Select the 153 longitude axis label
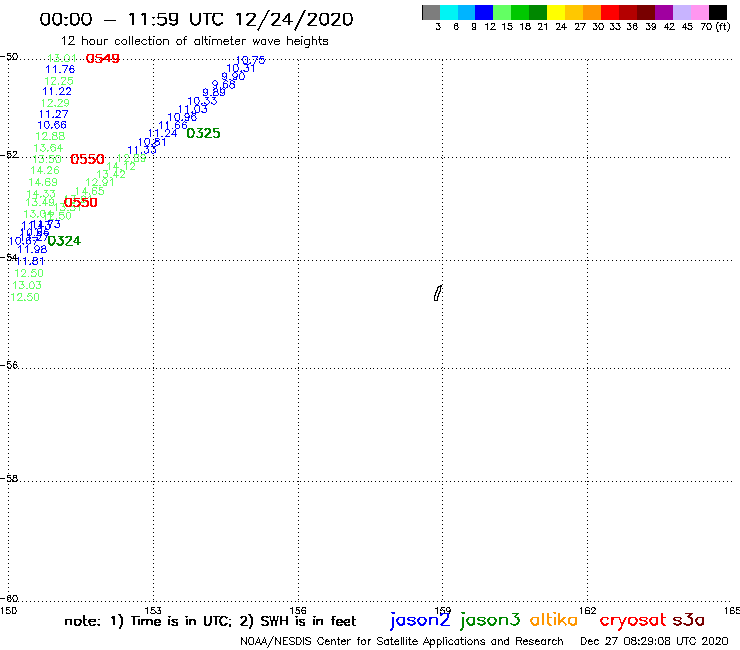This screenshot has width=740, height=650. (153, 611)
